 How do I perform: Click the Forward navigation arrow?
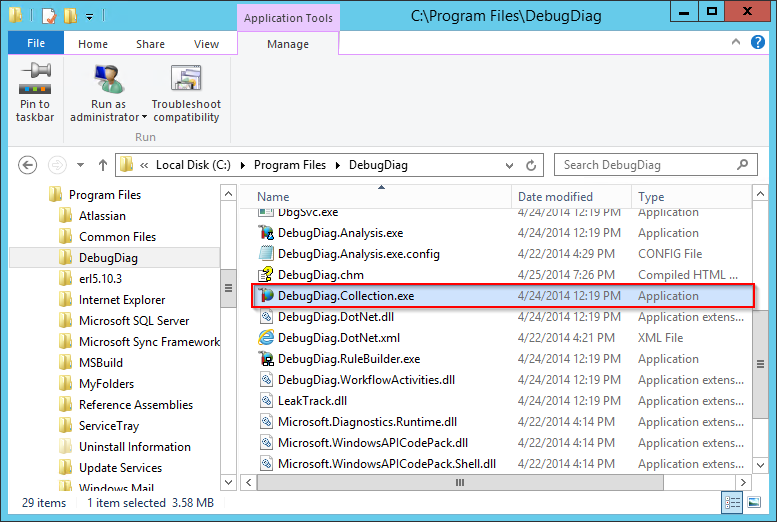pyautogui.click(x=57, y=165)
